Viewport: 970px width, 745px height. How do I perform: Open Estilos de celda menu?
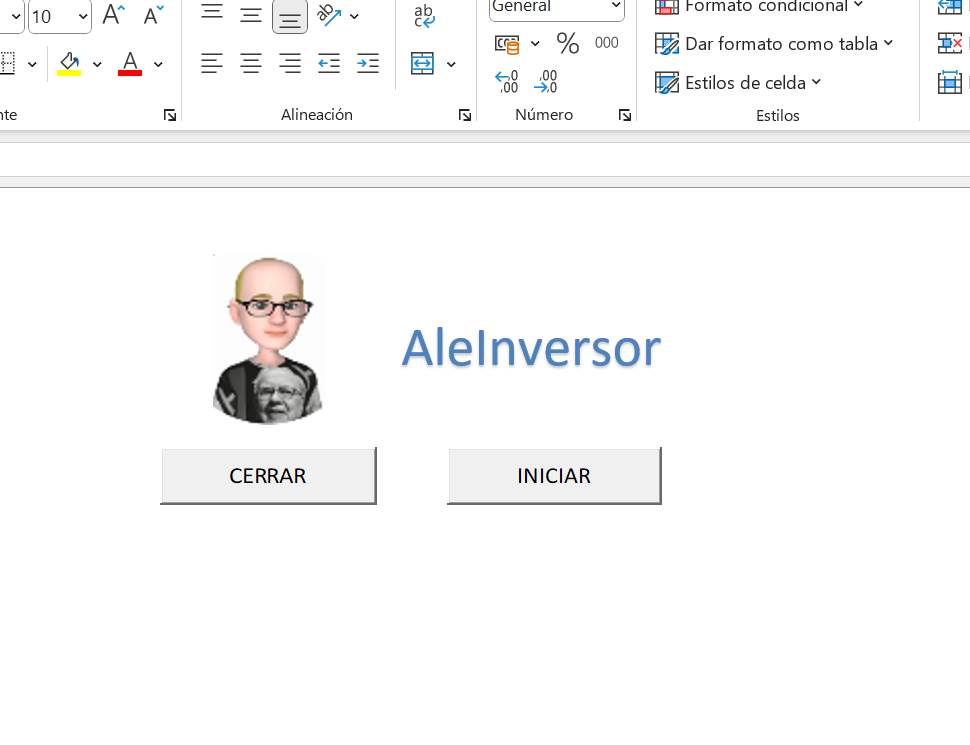click(738, 83)
